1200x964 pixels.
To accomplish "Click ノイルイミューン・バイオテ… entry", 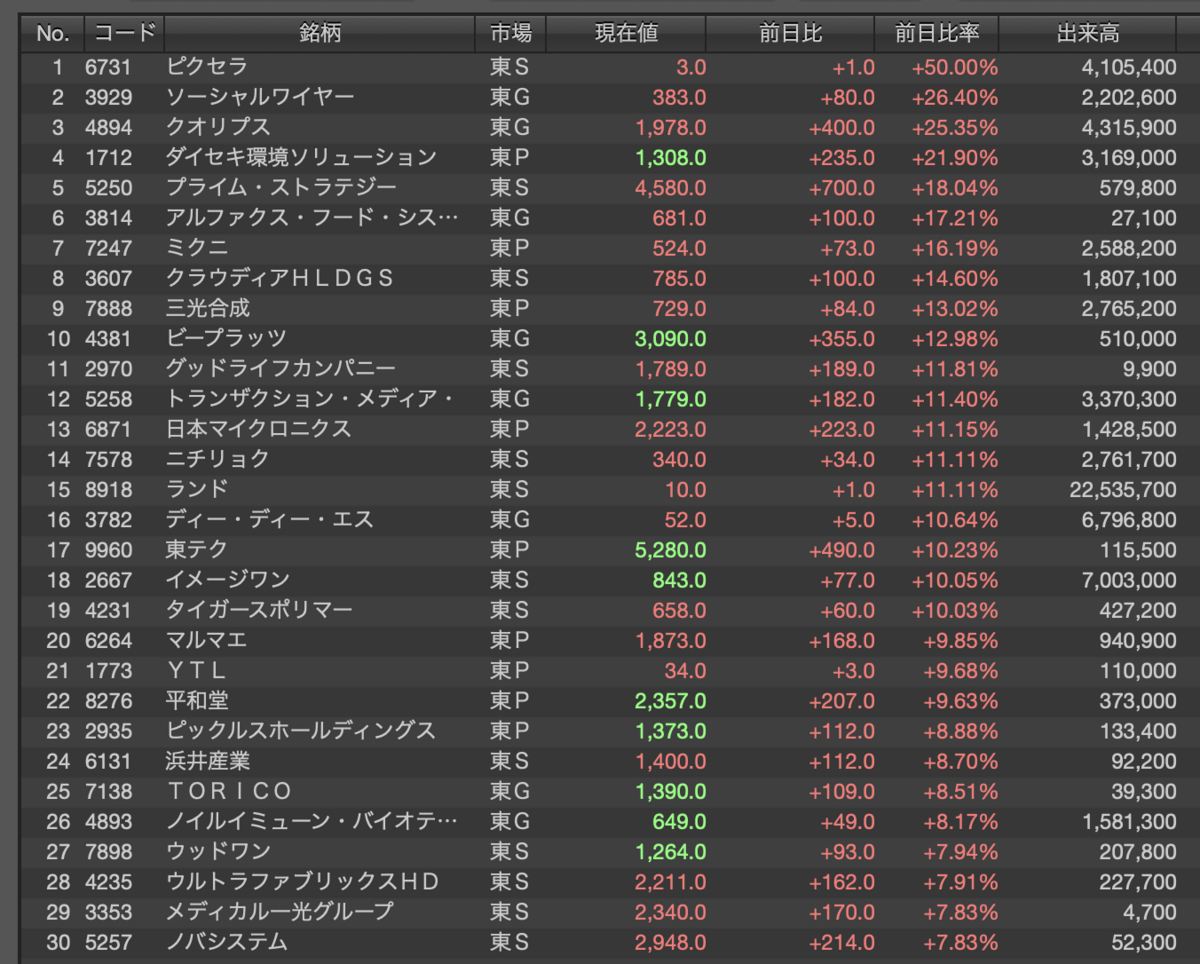I will (x=313, y=820).
